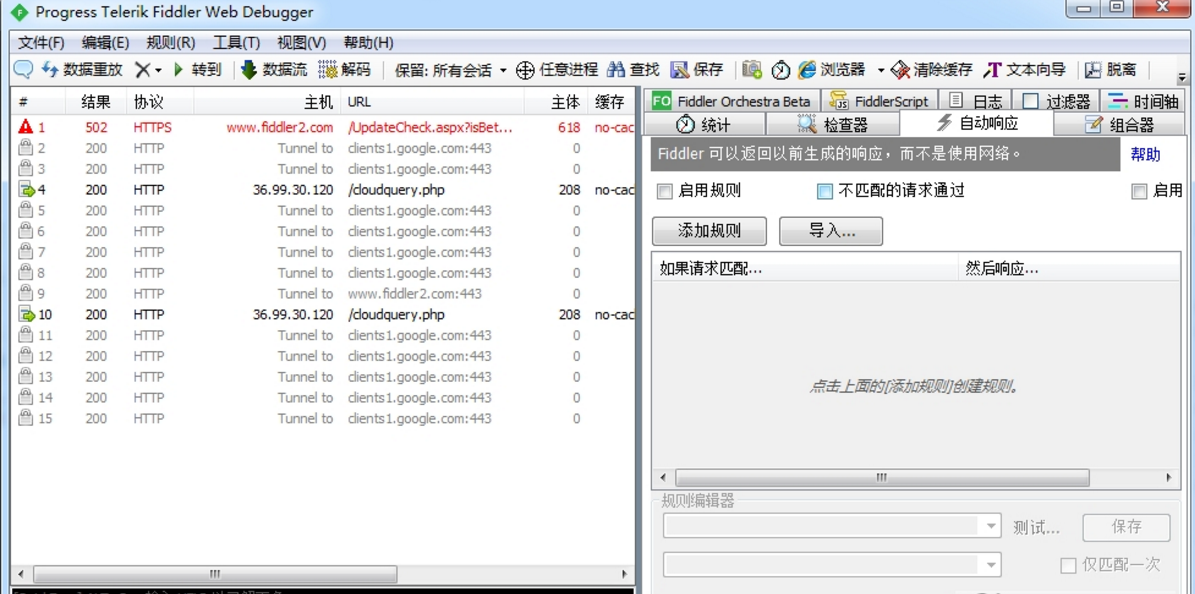Click the camera screenshot icon
The height and width of the screenshot is (594, 1195).
[752, 70]
